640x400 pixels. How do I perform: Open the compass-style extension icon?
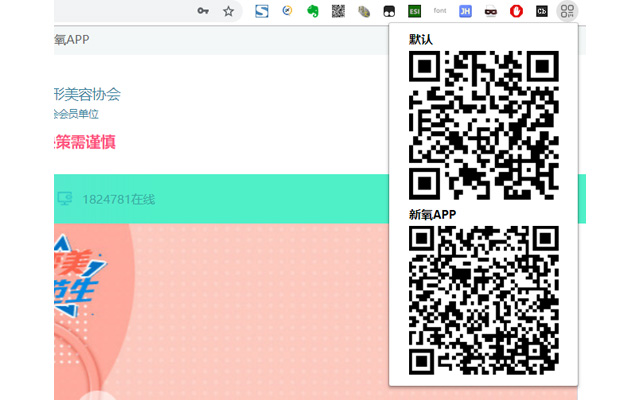coord(287,11)
